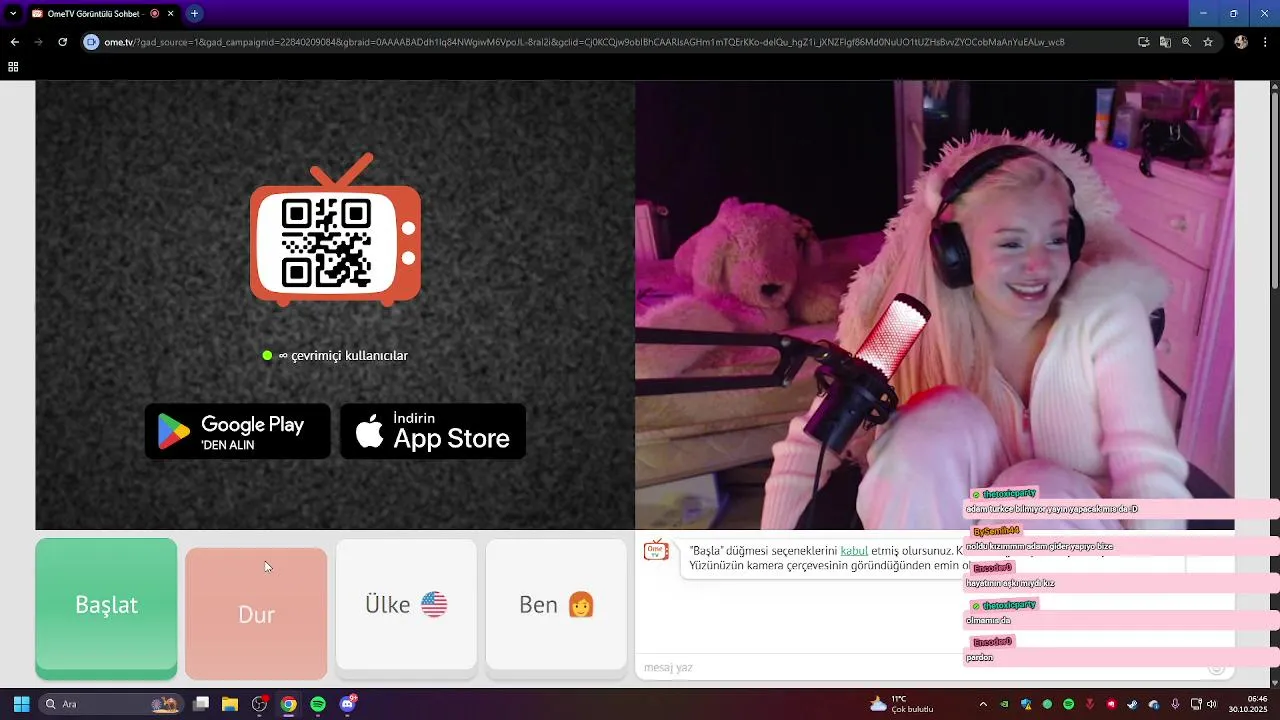Open the Ülke country selector
Screen dimensions: 1280x720
[x=406, y=605]
